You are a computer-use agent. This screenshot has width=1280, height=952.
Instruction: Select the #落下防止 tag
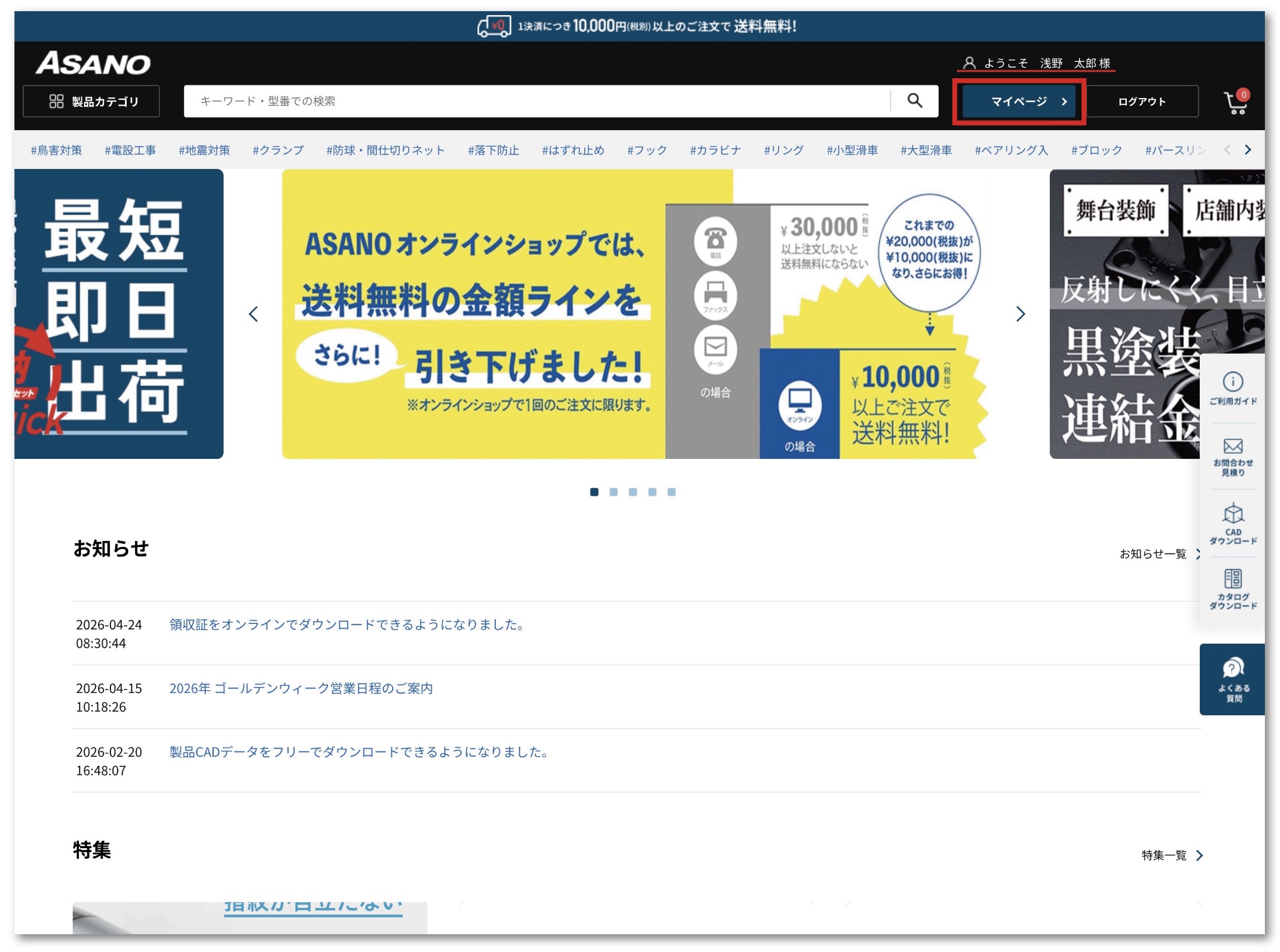[x=493, y=150]
